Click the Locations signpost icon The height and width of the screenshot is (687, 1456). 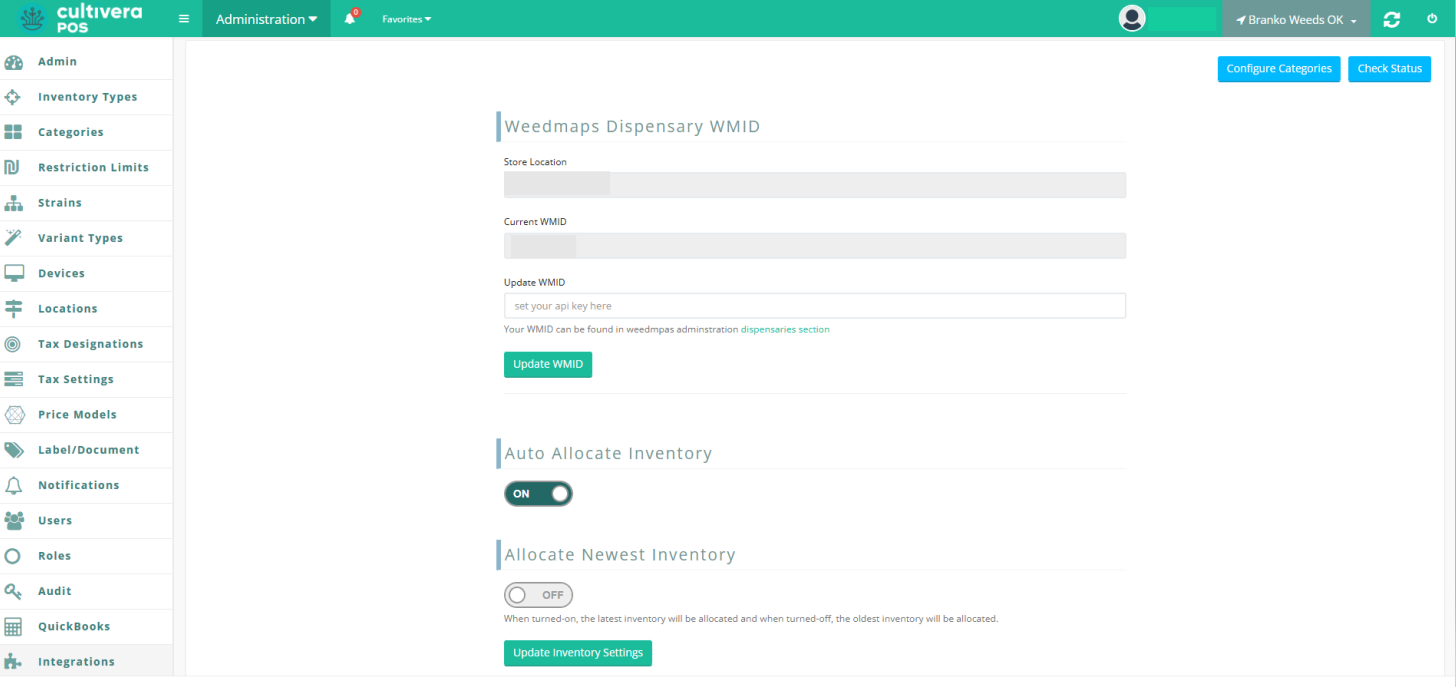pyautogui.click(x=13, y=309)
